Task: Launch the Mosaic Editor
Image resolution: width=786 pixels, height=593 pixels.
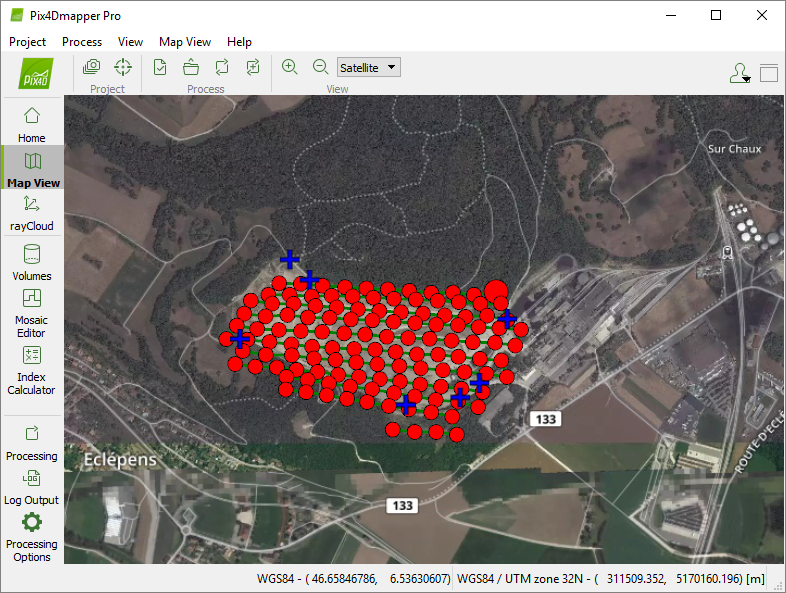Action: [x=32, y=312]
